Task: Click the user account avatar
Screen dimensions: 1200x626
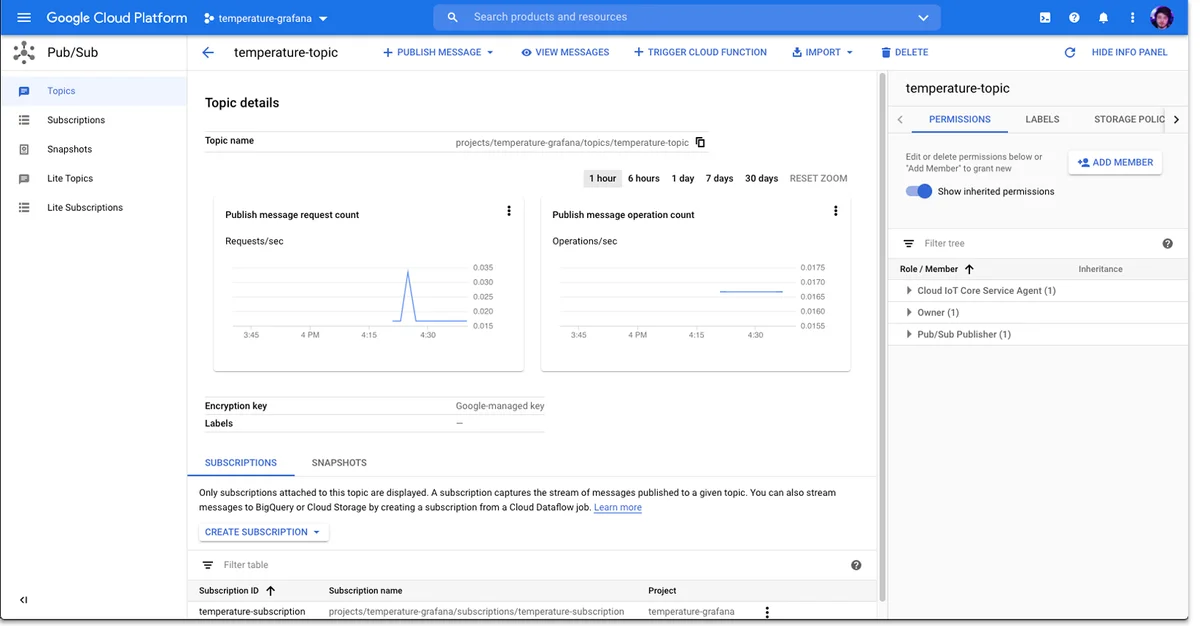Action: point(1162,18)
